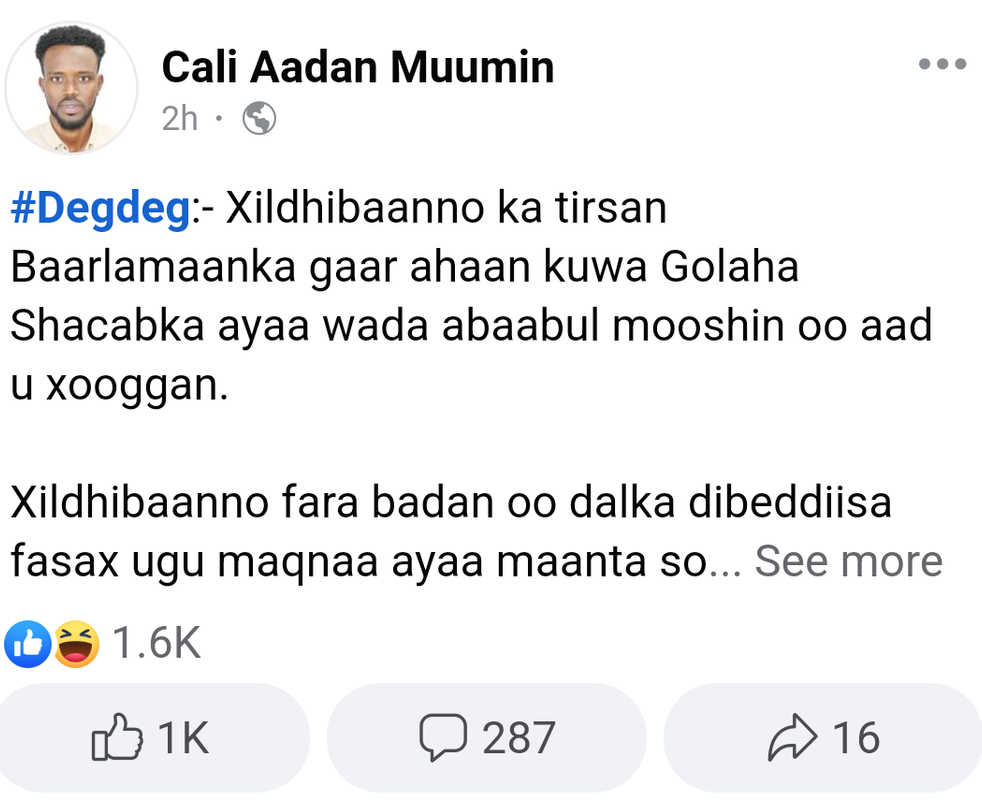View who reacted via 1.6K count

156,645
